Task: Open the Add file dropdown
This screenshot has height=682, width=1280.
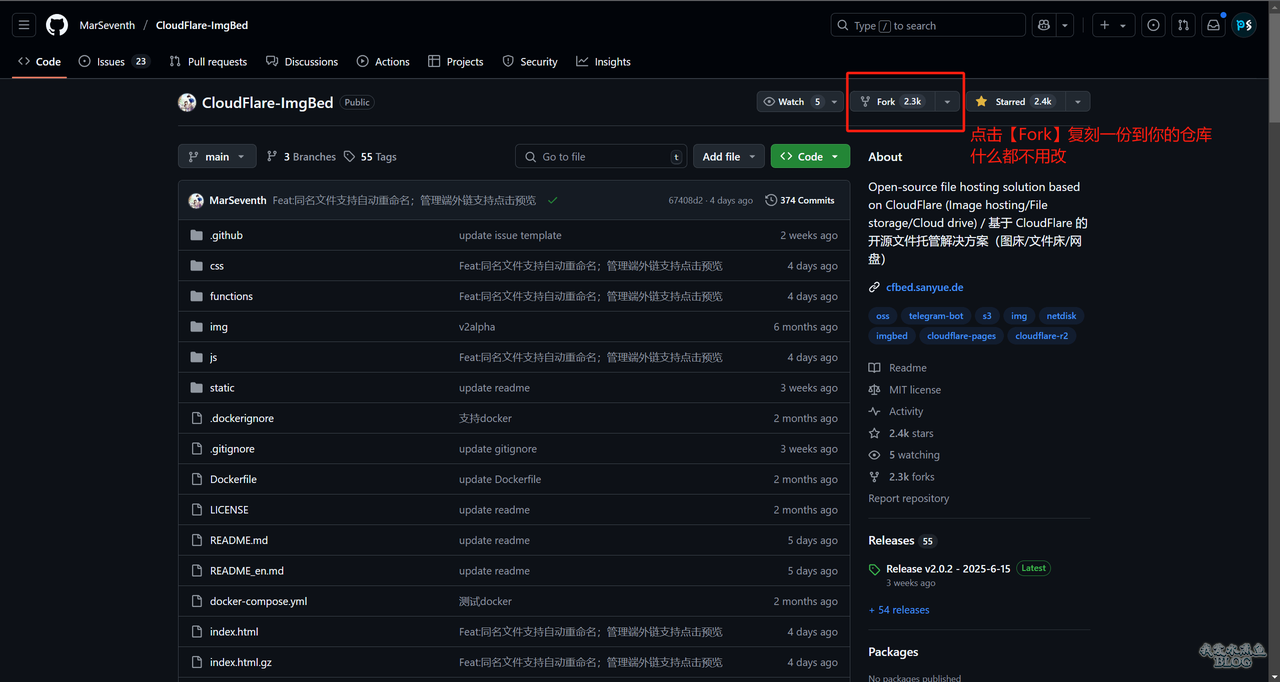Action: point(728,157)
